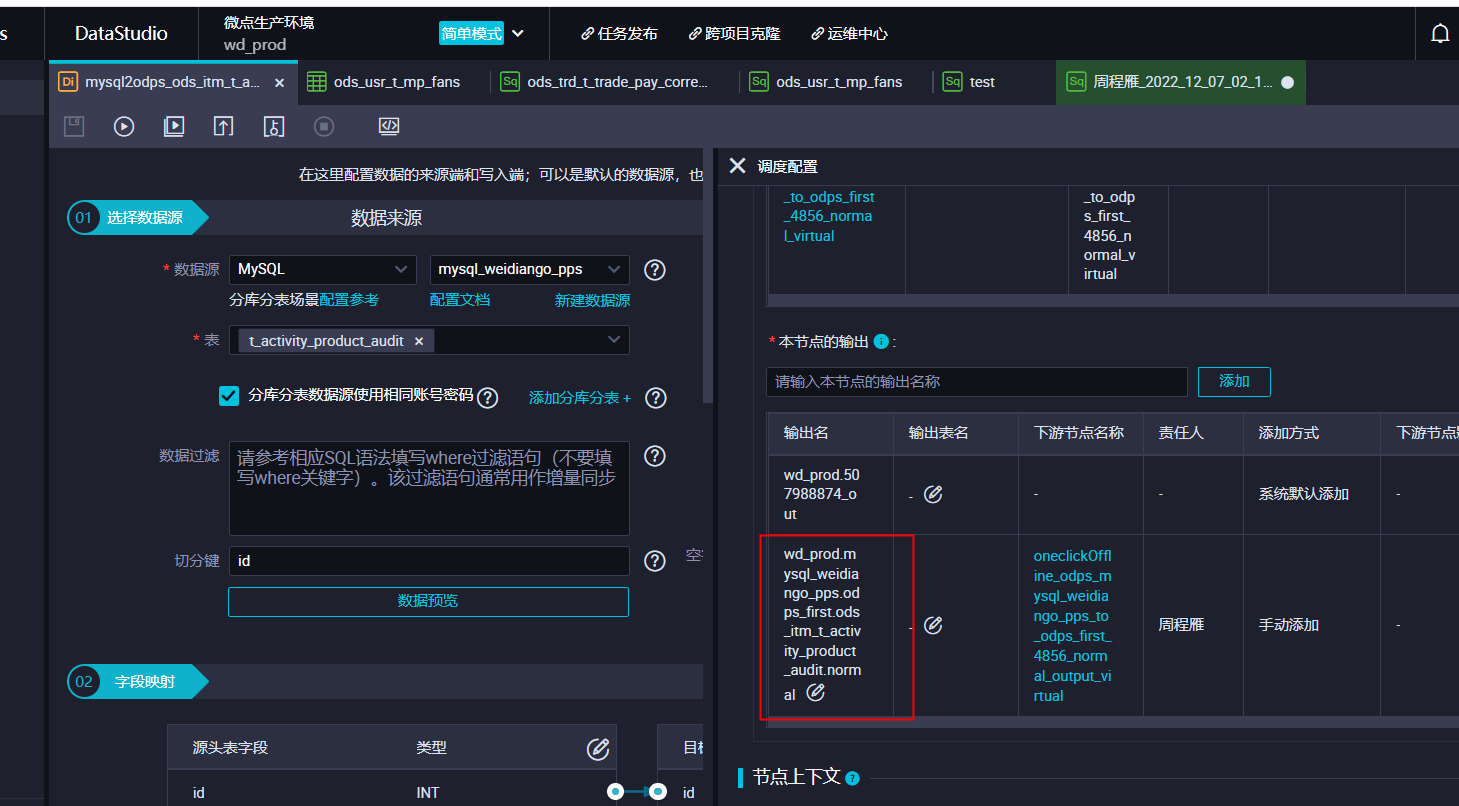Screen dimensions: 1459x806
Task: Click the 周程雁 owner cell in the output table
Action: 1181,625
